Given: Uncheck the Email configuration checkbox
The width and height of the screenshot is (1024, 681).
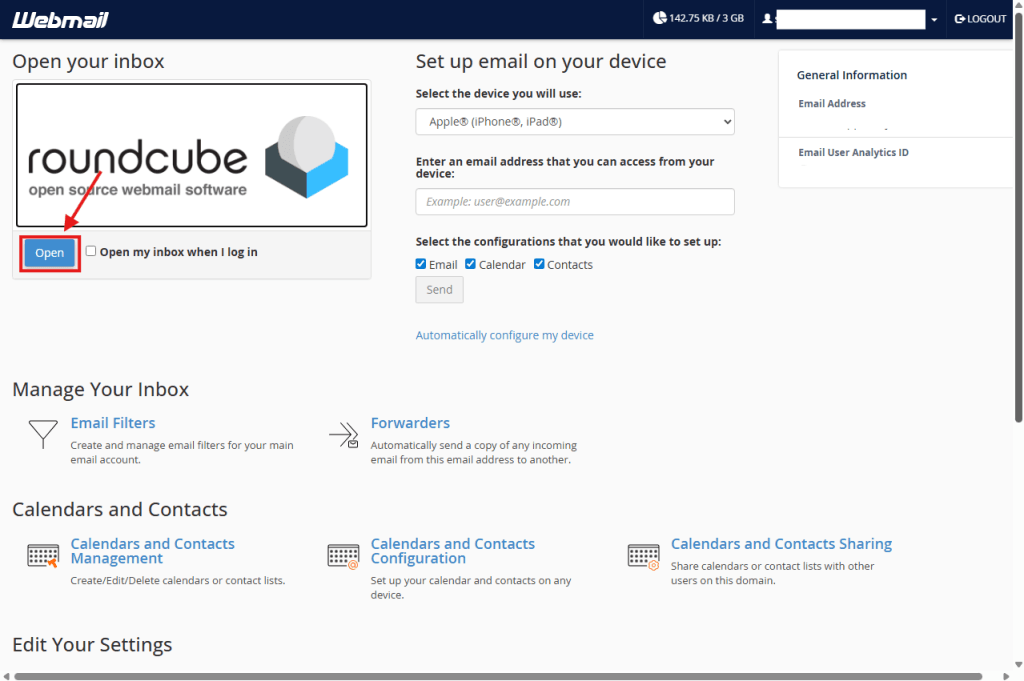Looking at the screenshot, I should [421, 264].
